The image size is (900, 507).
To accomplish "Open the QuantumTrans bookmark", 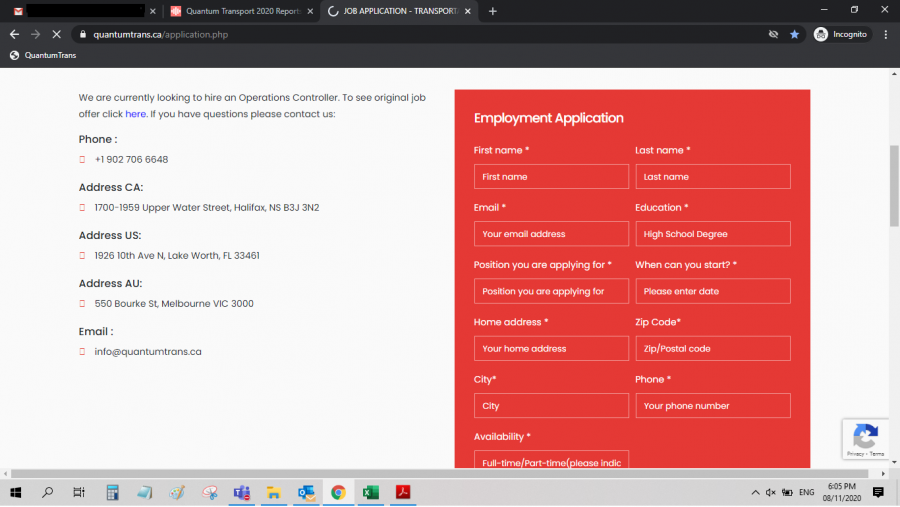I will click(43, 55).
